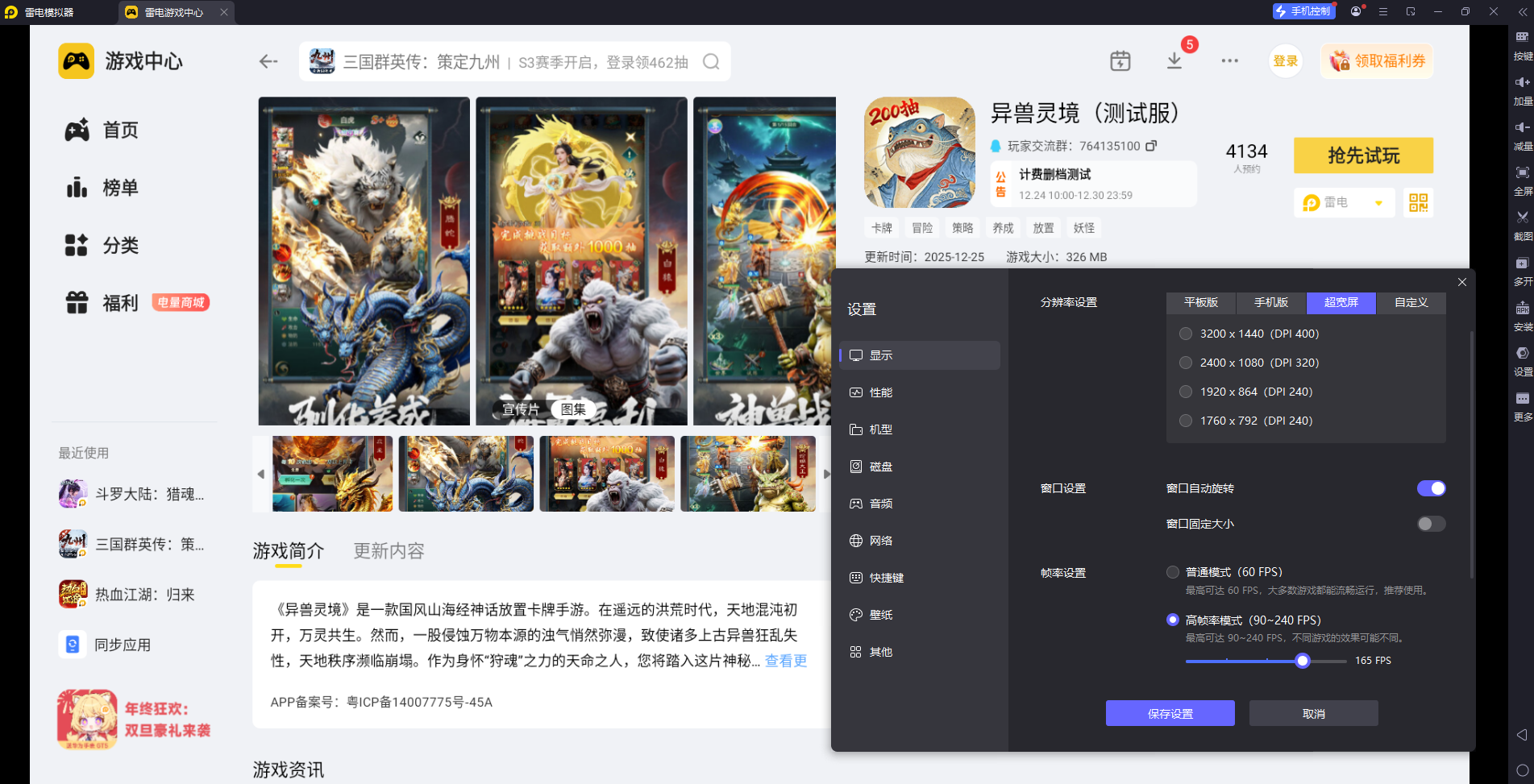The image size is (1534, 784).
Task: Click the screenshot scissors icon in sidebar
Action: (x=1522, y=218)
